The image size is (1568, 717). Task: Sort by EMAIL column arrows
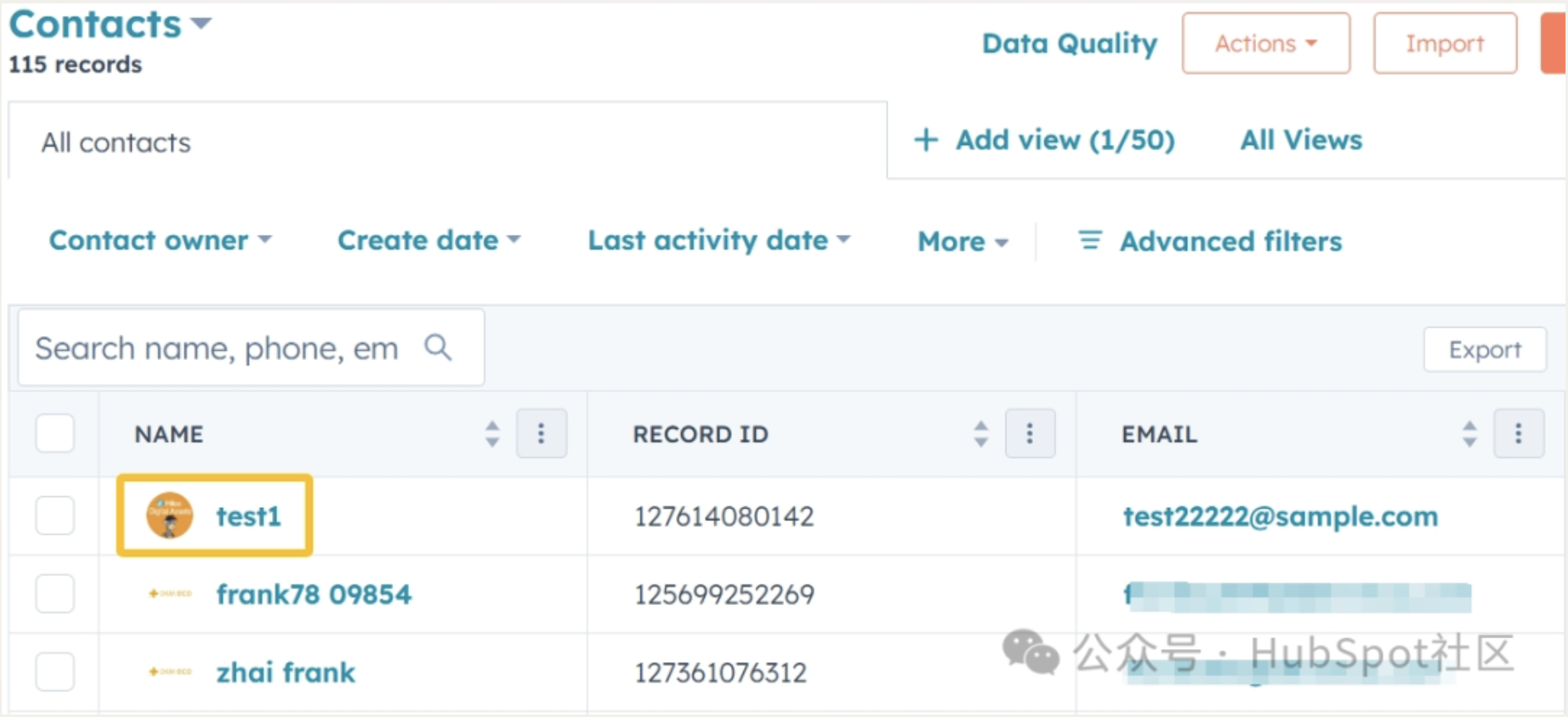tap(1469, 433)
